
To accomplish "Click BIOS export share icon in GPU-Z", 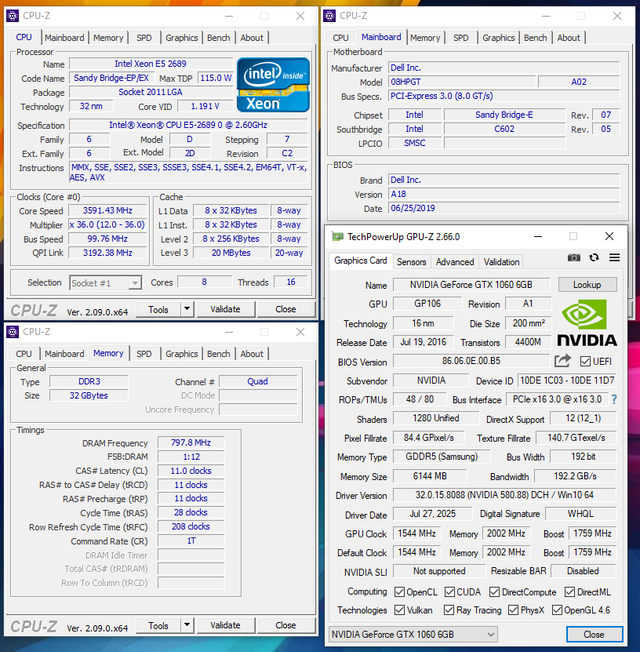I will pos(562,361).
